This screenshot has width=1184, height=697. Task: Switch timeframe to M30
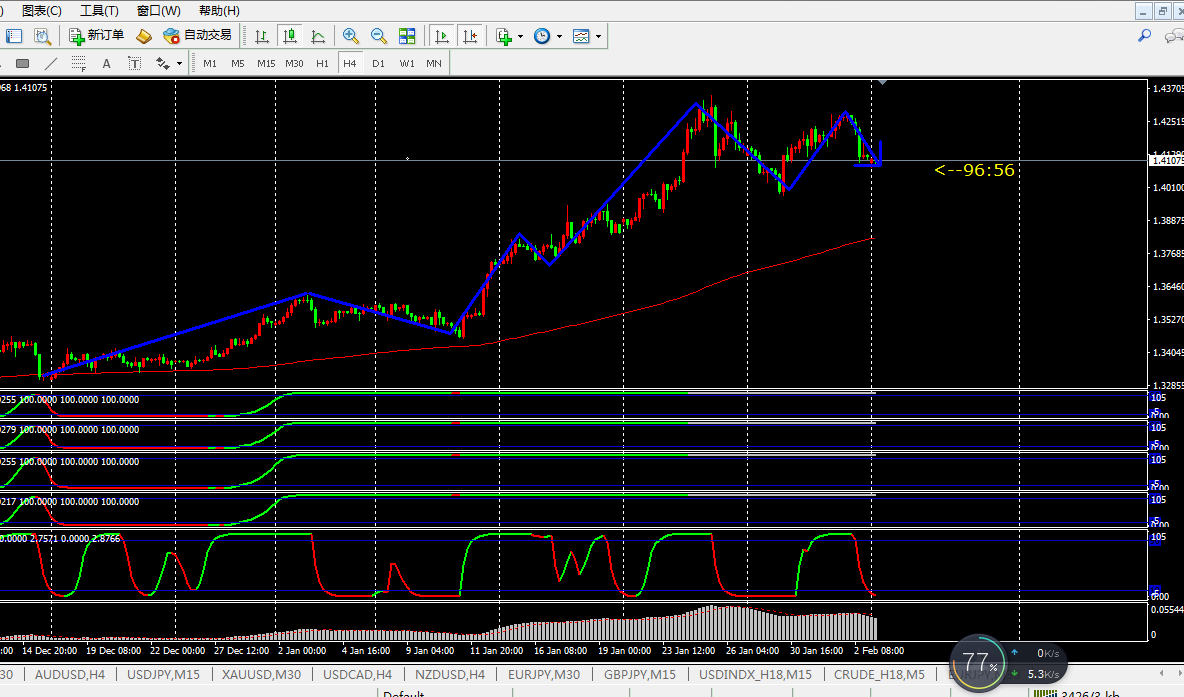point(294,63)
